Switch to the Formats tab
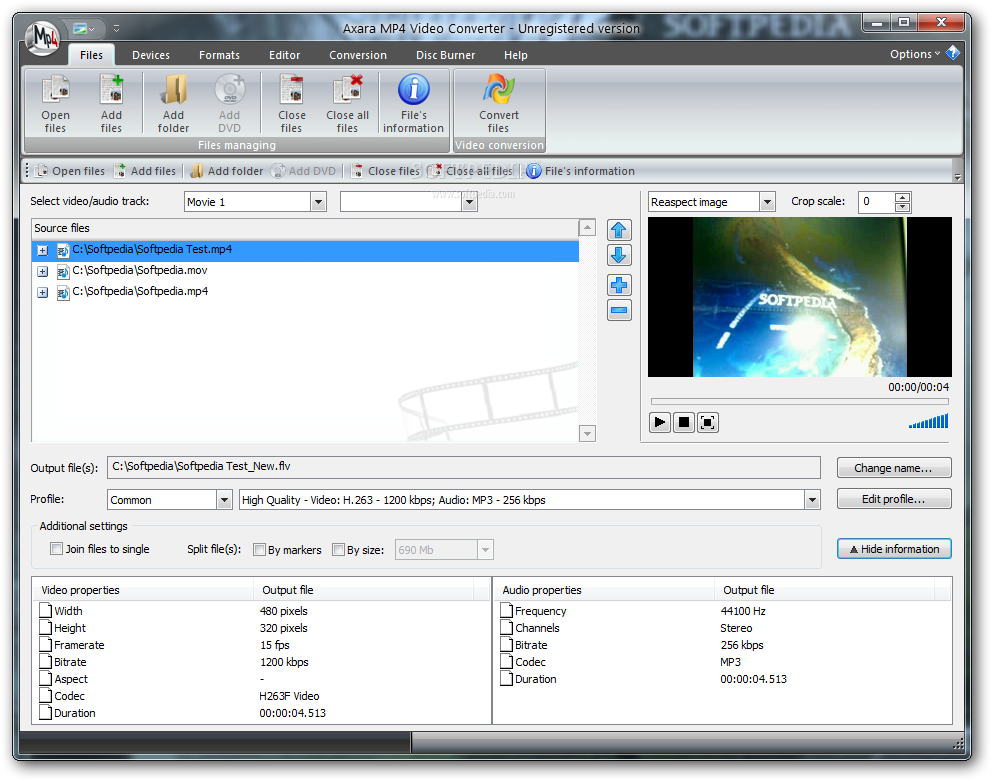992x781 pixels. point(219,55)
